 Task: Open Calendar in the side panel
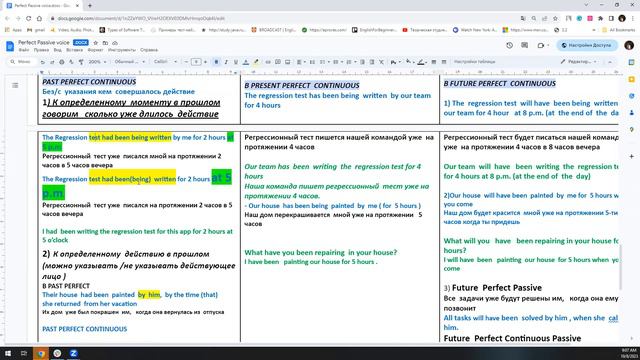[x=631, y=62]
